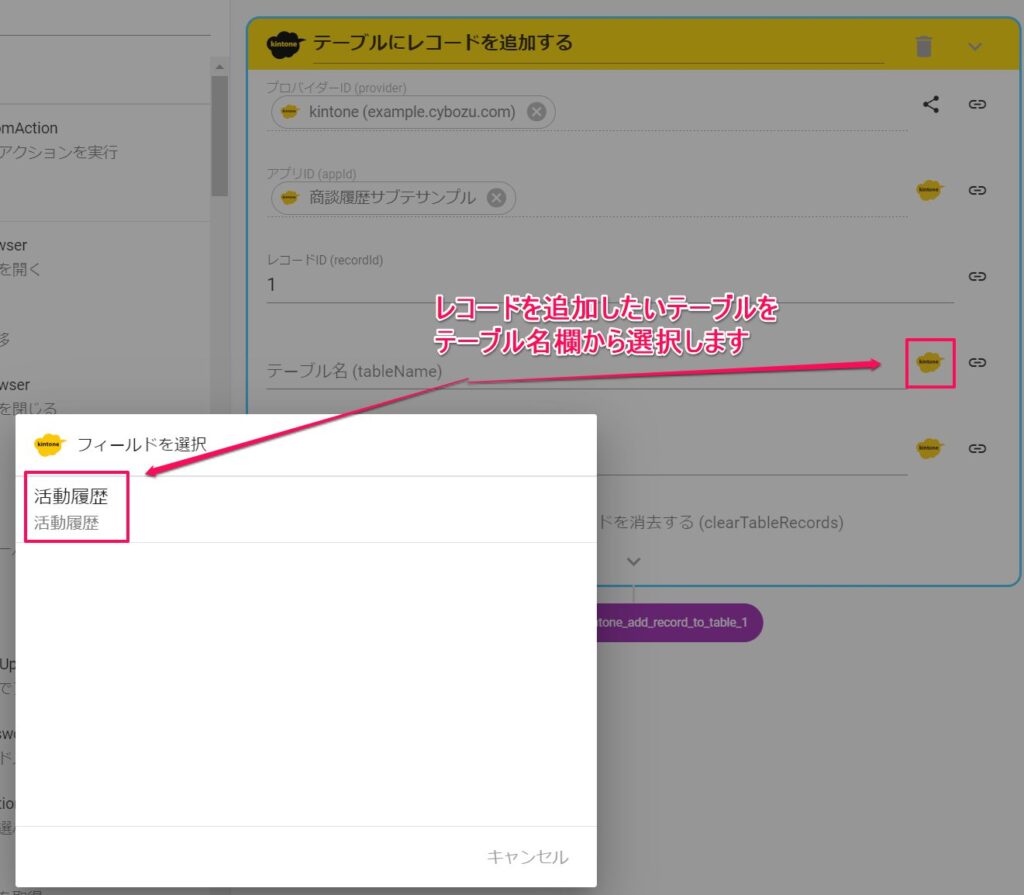The width and height of the screenshot is (1024, 895).
Task: Click the link icon beside テーブル名
Action: (977, 364)
